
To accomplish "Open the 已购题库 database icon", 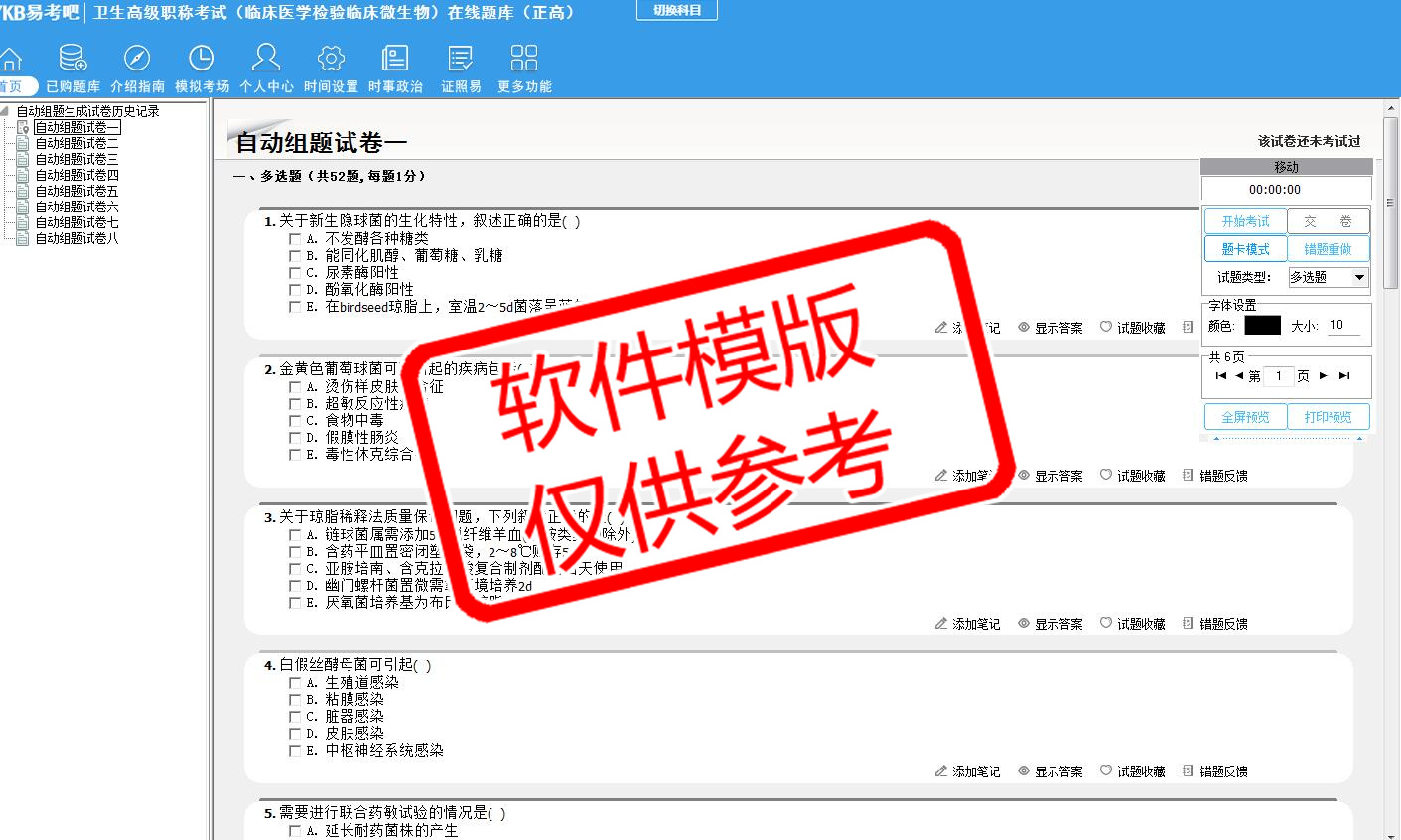I will 72,59.
